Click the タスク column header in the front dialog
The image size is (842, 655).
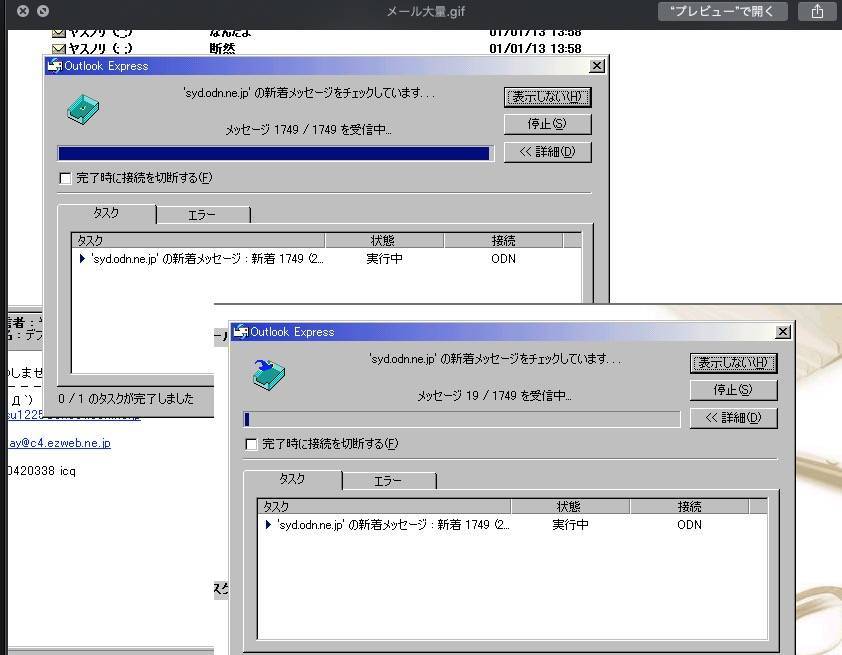coord(384,506)
